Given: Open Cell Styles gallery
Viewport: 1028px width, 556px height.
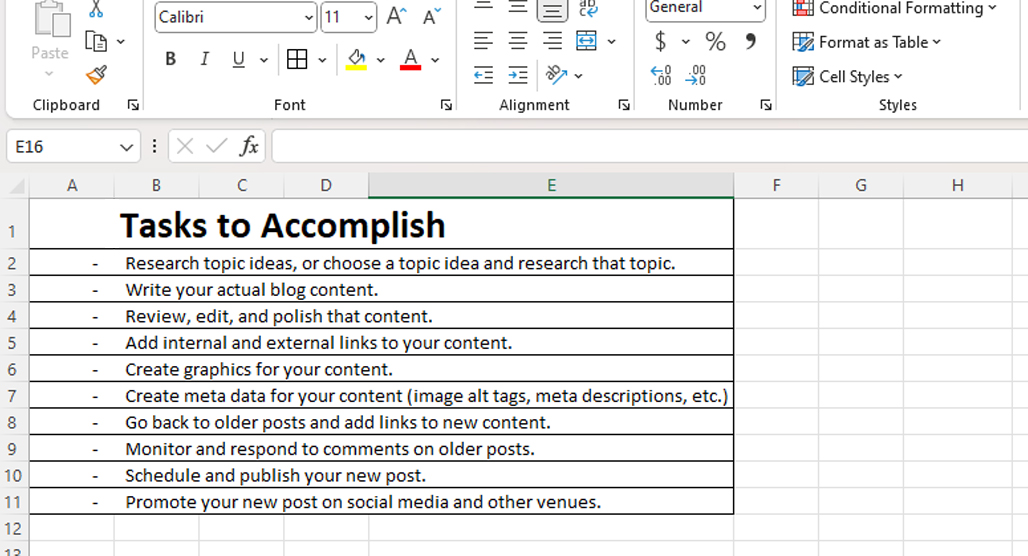Looking at the screenshot, I should coord(847,77).
